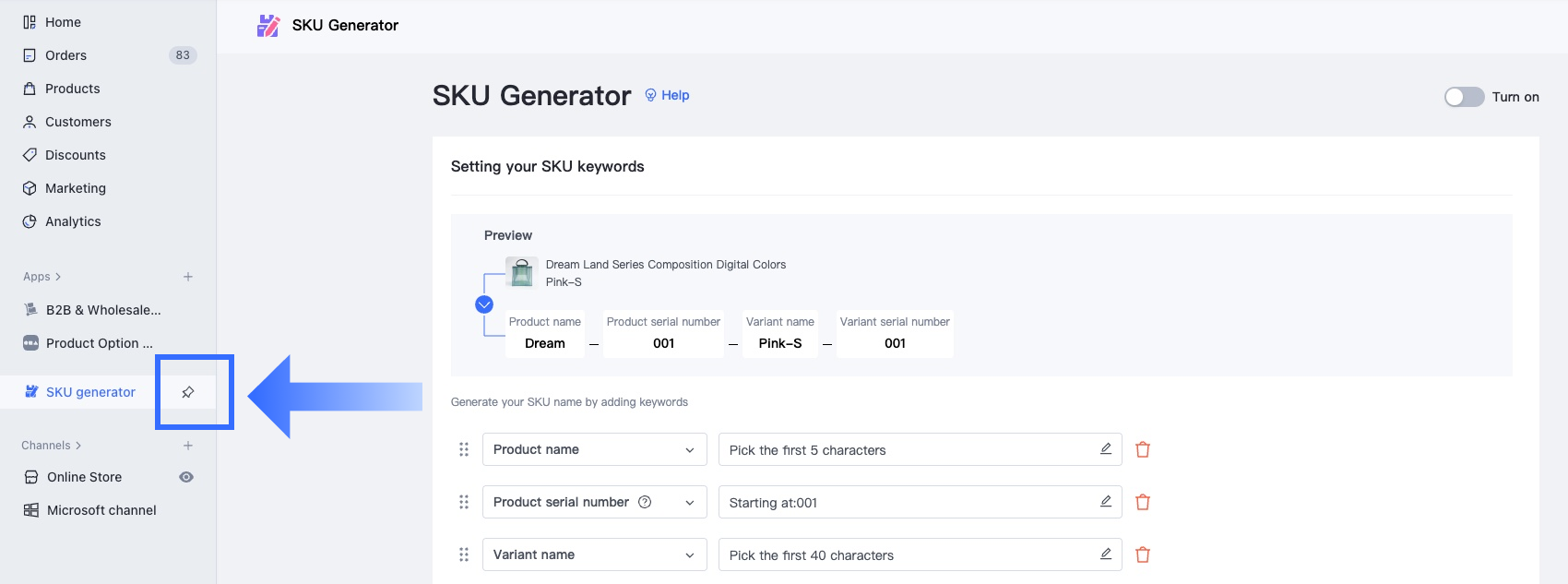
Task: Open the Variant name dropdown
Action: [594, 555]
